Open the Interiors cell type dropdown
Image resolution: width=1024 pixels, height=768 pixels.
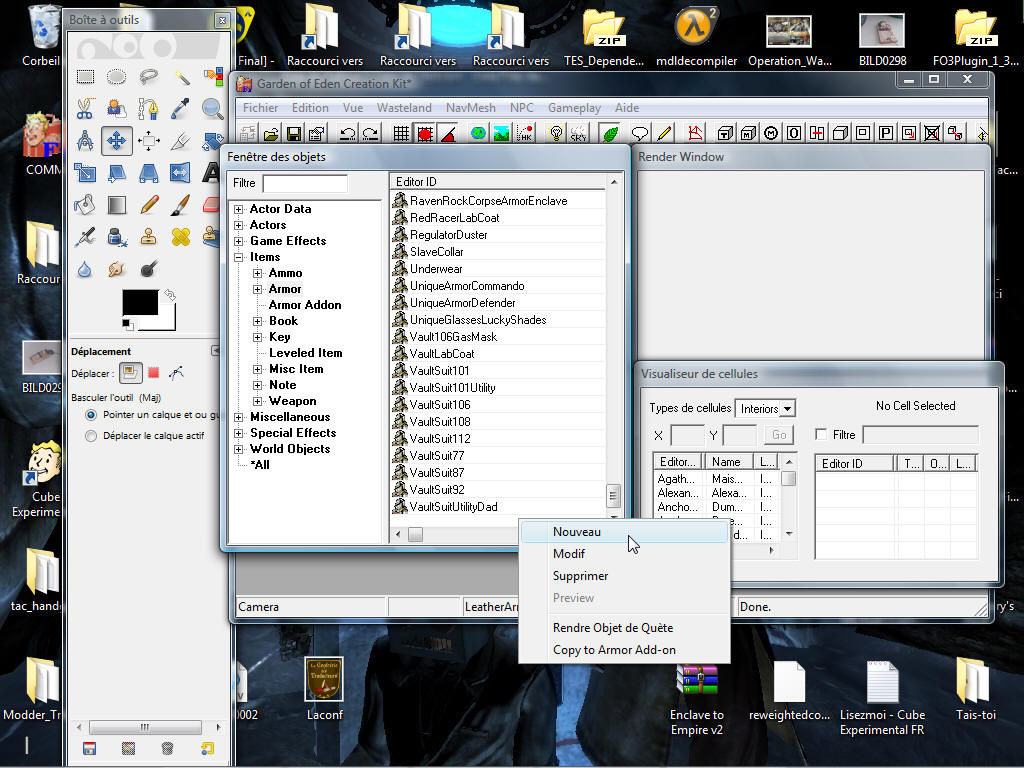[x=788, y=409]
